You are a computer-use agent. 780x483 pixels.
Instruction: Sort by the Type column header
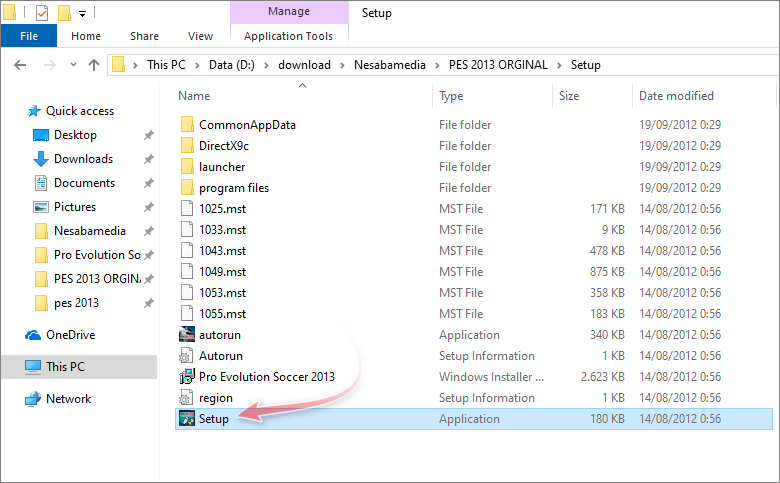point(451,96)
